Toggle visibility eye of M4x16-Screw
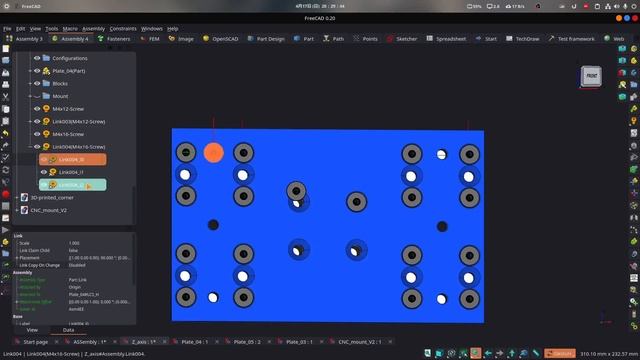 pyautogui.click(x=37, y=134)
